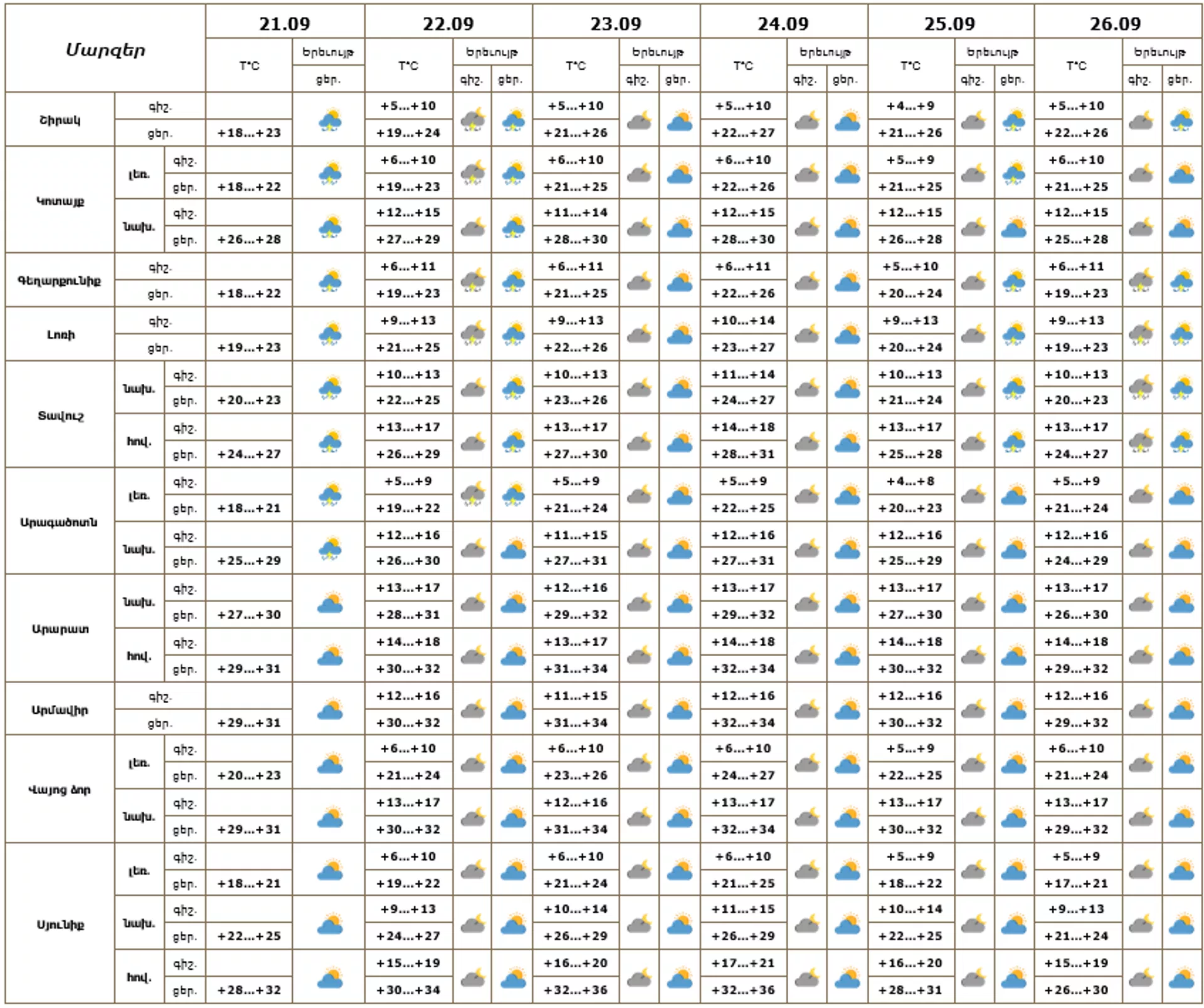The width and height of the screenshot is (1204, 1008).
Task: Click Արագածոտն mountain daytime icon for 25.09
Action: click(1013, 494)
